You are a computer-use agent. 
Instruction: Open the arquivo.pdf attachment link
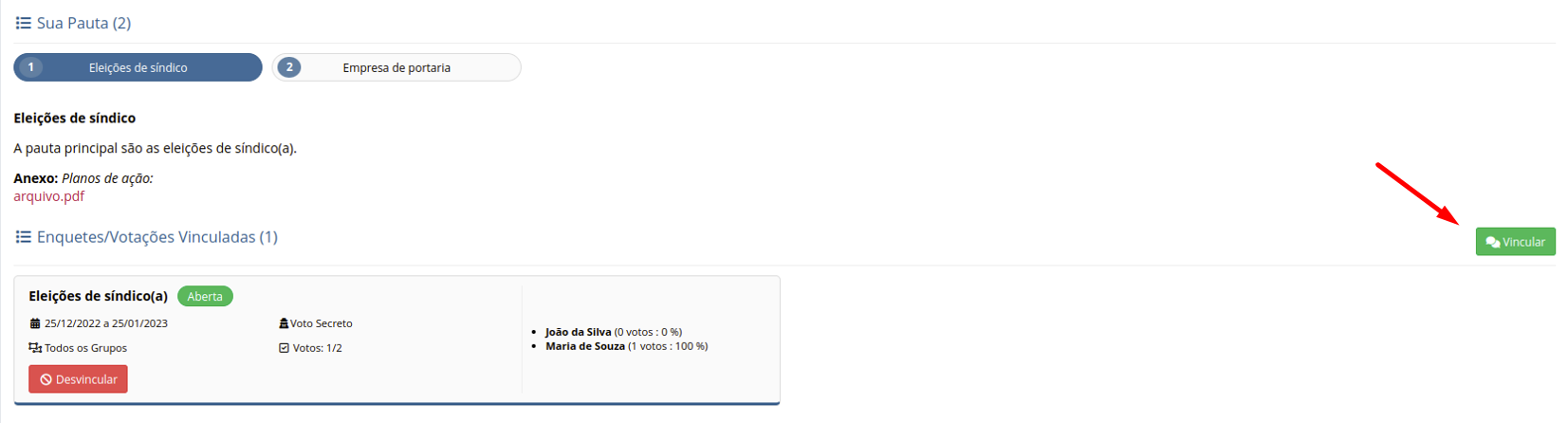[x=48, y=196]
